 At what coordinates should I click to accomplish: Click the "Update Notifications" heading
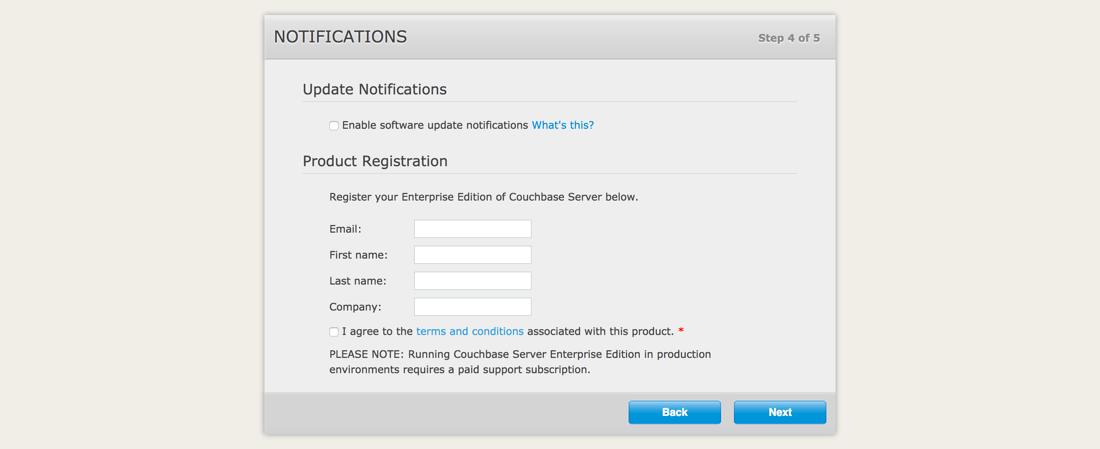(x=375, y=90)
